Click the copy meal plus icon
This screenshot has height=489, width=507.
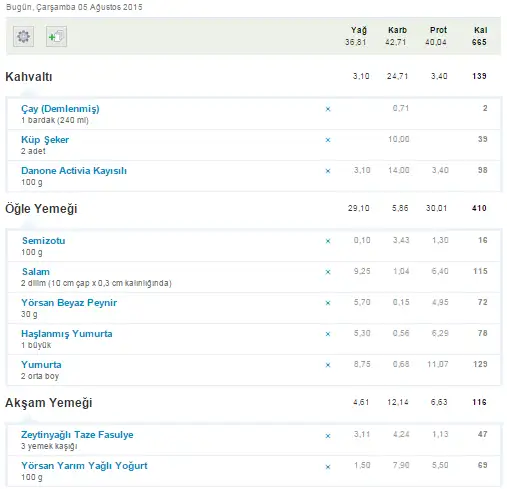(56, 36)
